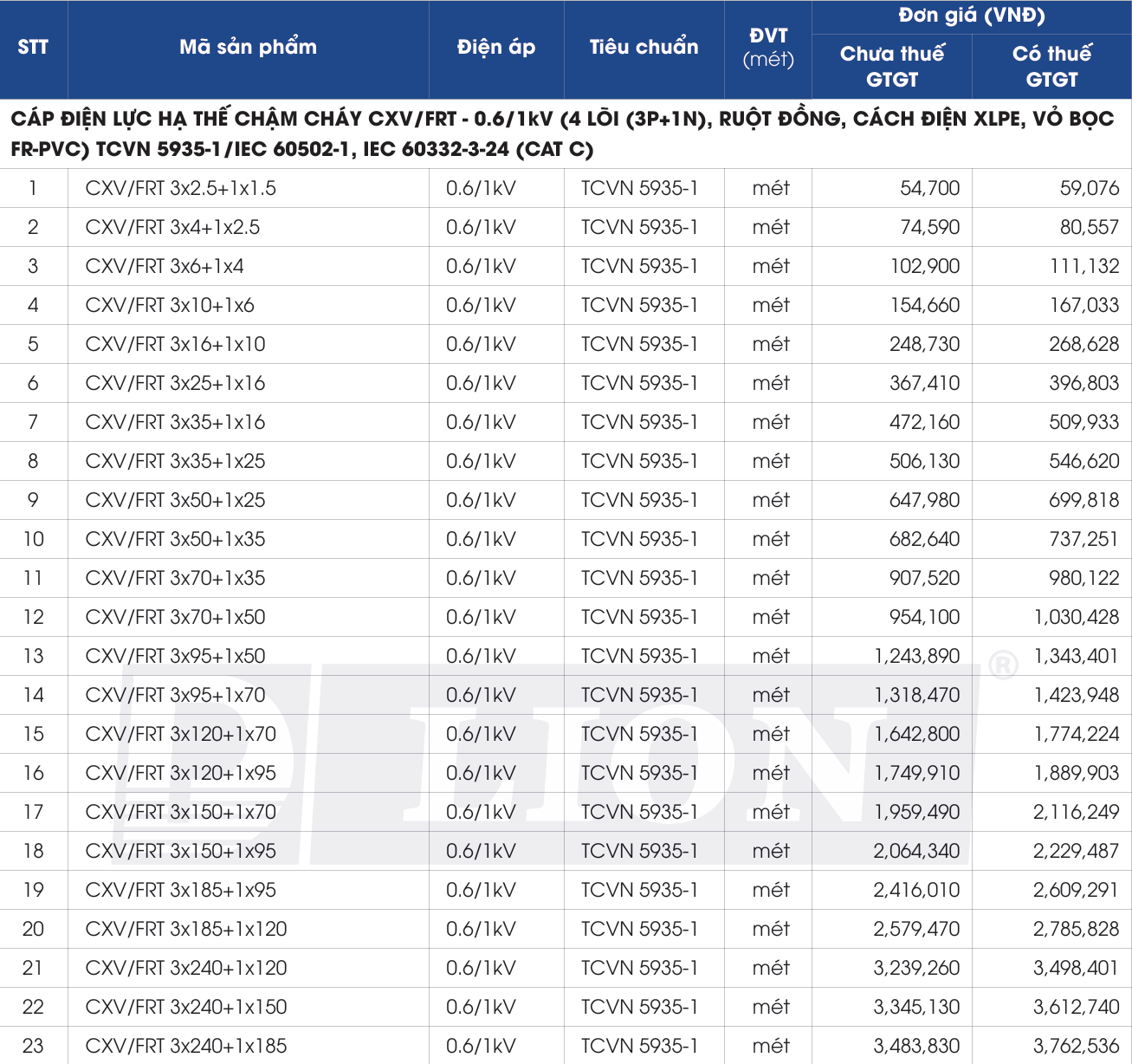Click product CXV/FRT 3x50+1x35
This screenshot has width=1132, height=1064.
pos(175,539)
